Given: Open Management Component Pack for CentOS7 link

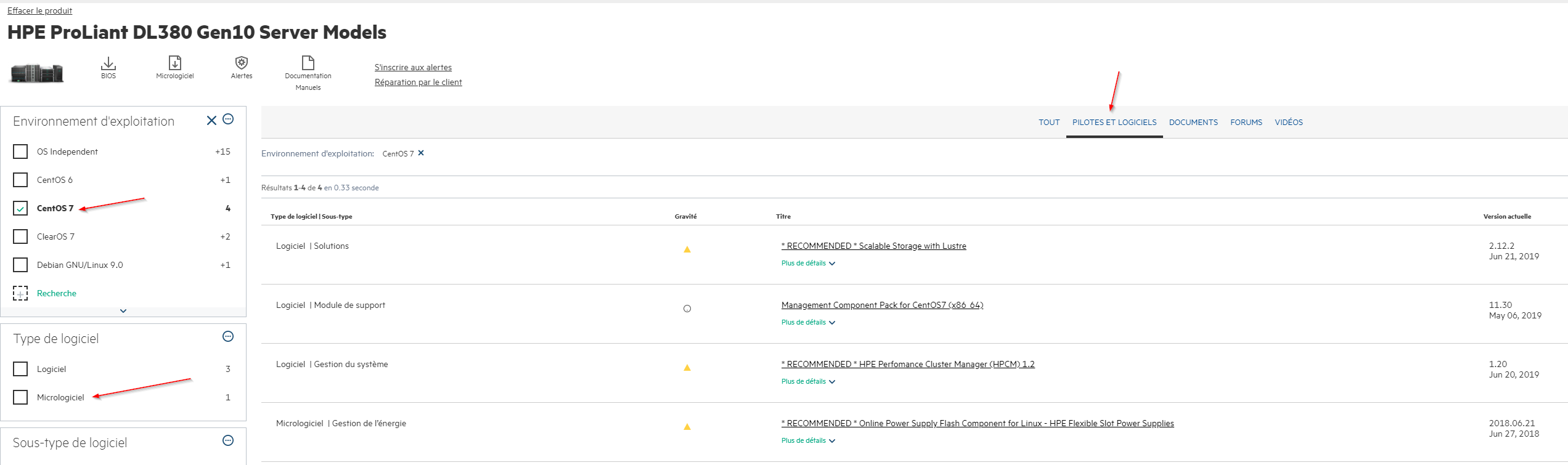Looking at the screenshot, I should click(882, 305).
